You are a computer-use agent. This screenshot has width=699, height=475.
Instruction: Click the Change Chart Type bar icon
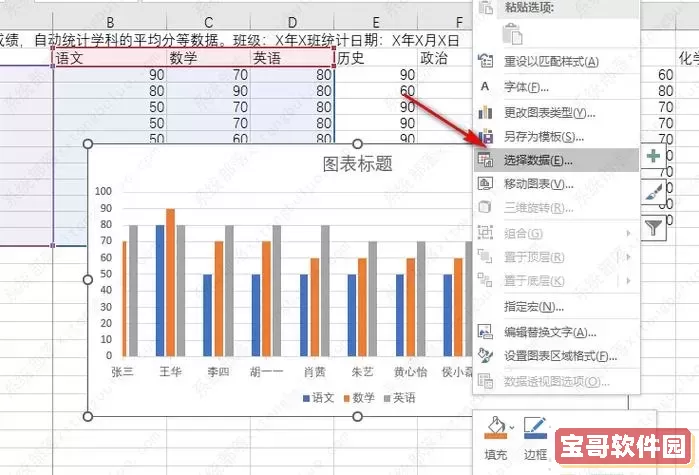[485, 112]
